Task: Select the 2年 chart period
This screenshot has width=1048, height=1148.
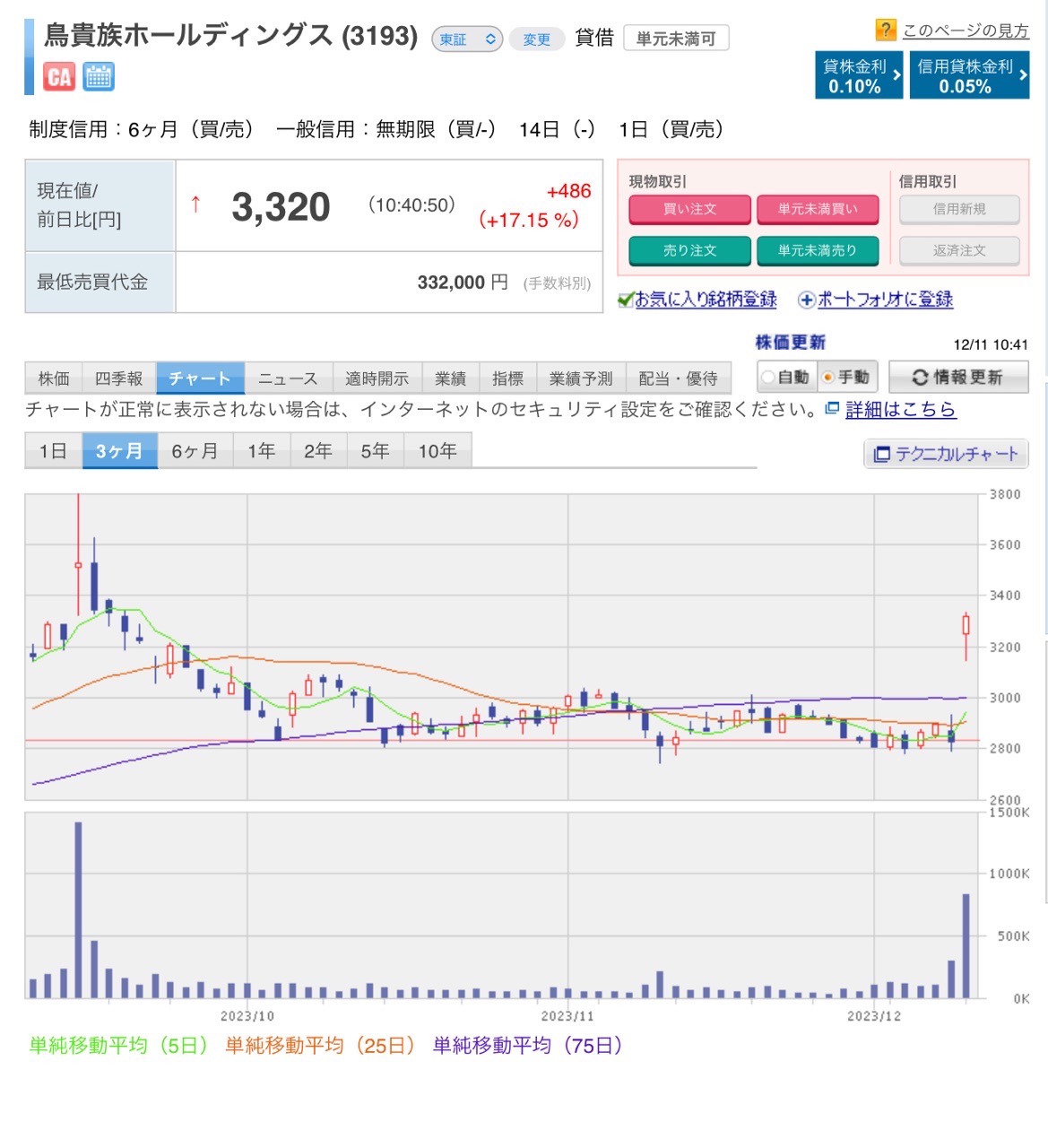Action: point(318,451)
